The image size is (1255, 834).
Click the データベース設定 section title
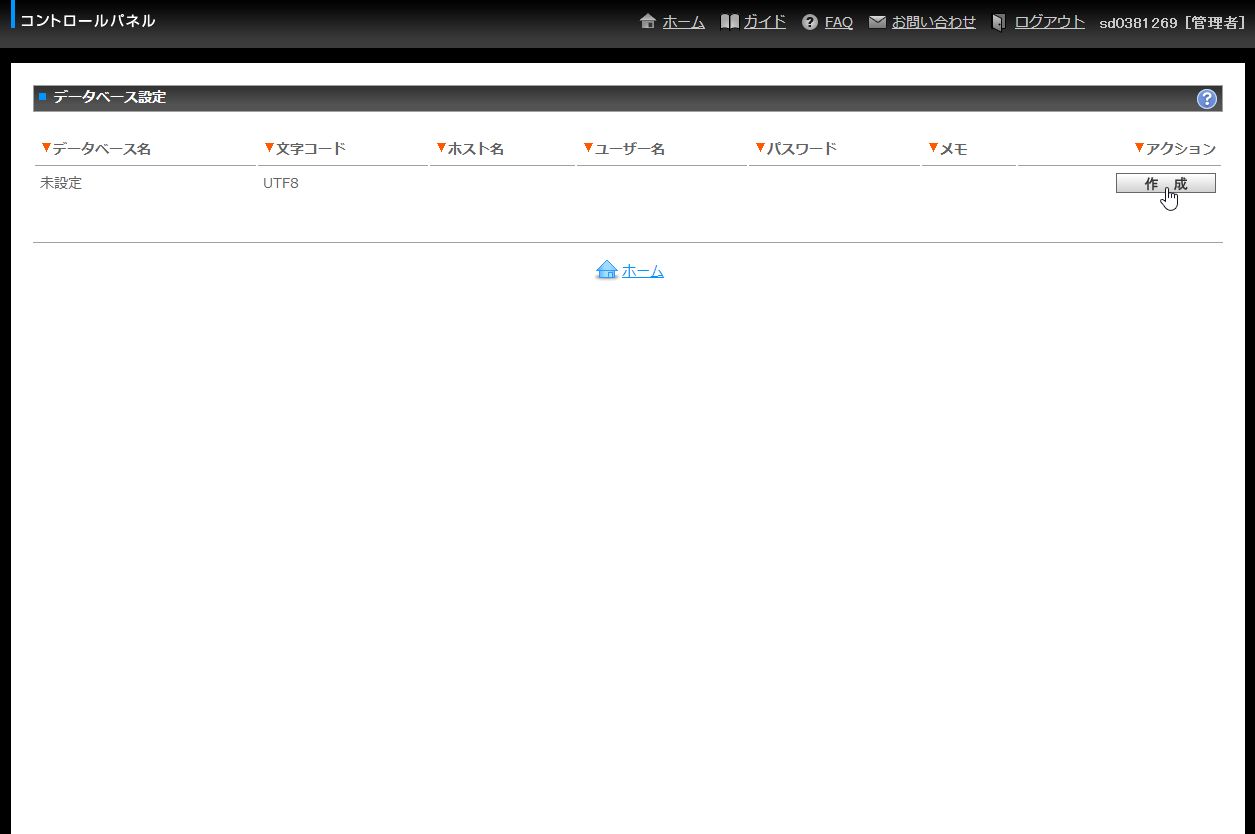click(x=110, y=98)
